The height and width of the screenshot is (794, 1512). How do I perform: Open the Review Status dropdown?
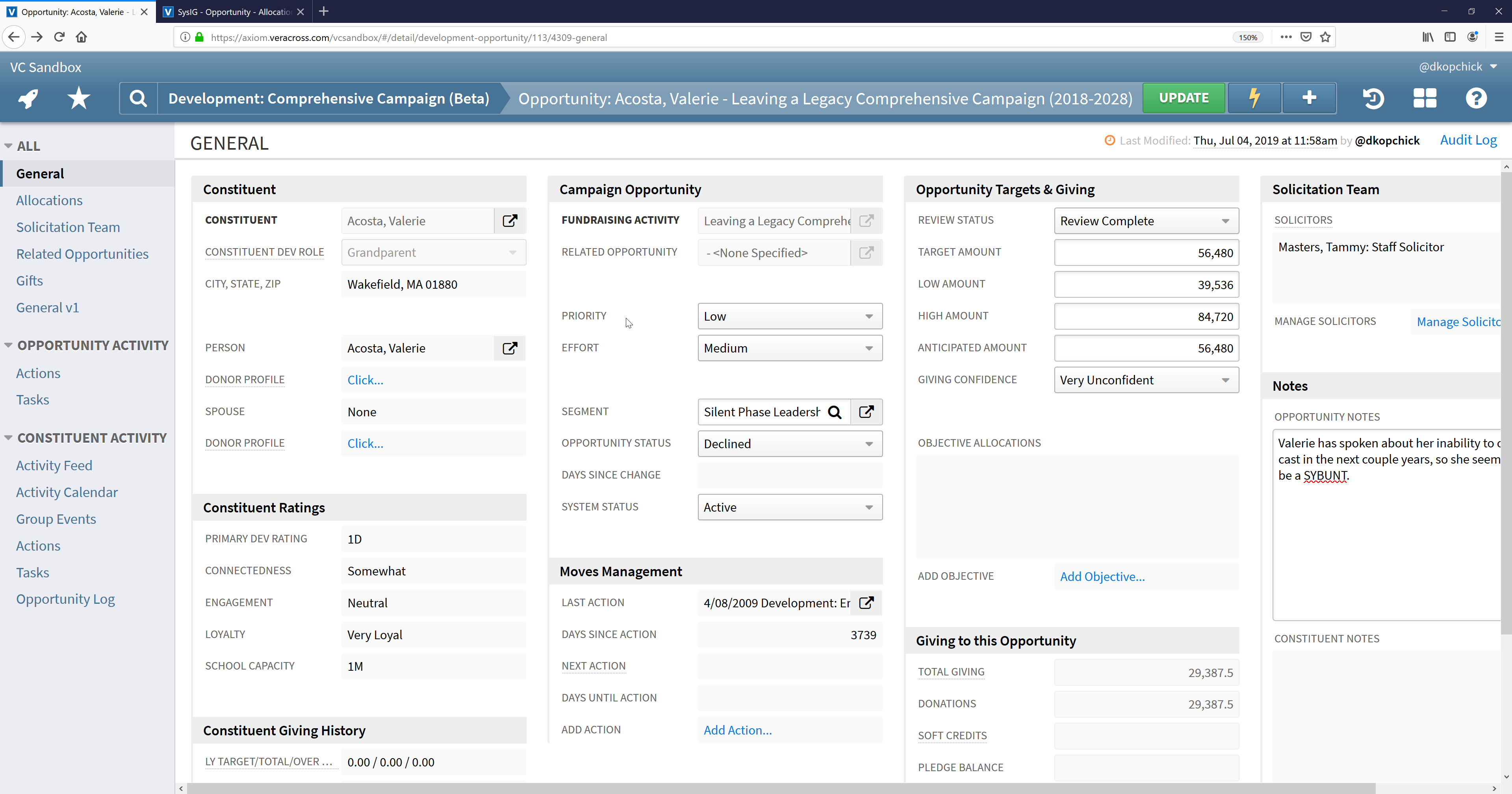[1146, 221]
